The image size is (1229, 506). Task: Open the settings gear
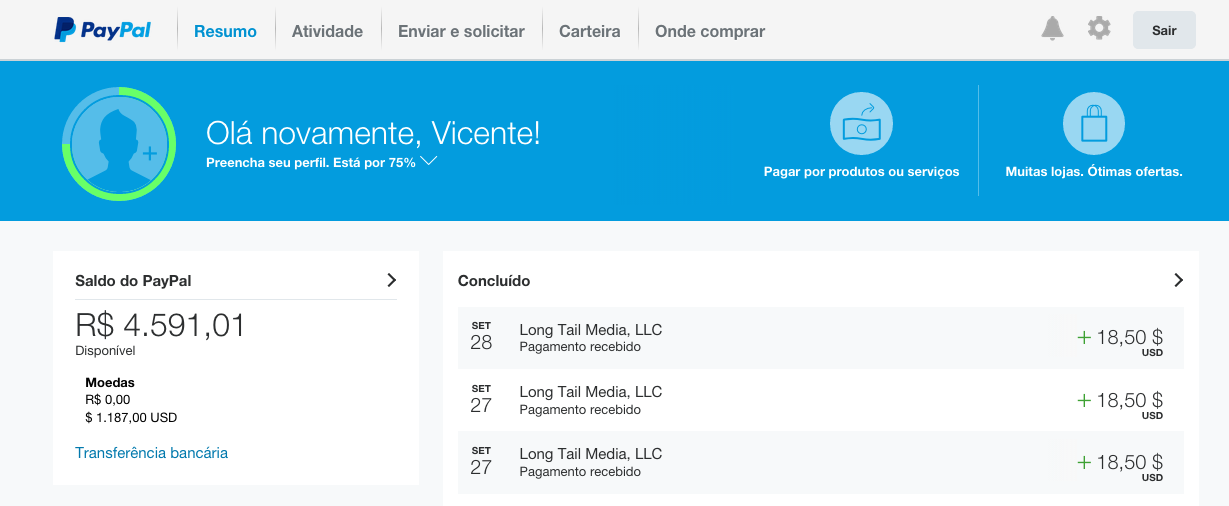1099,29
